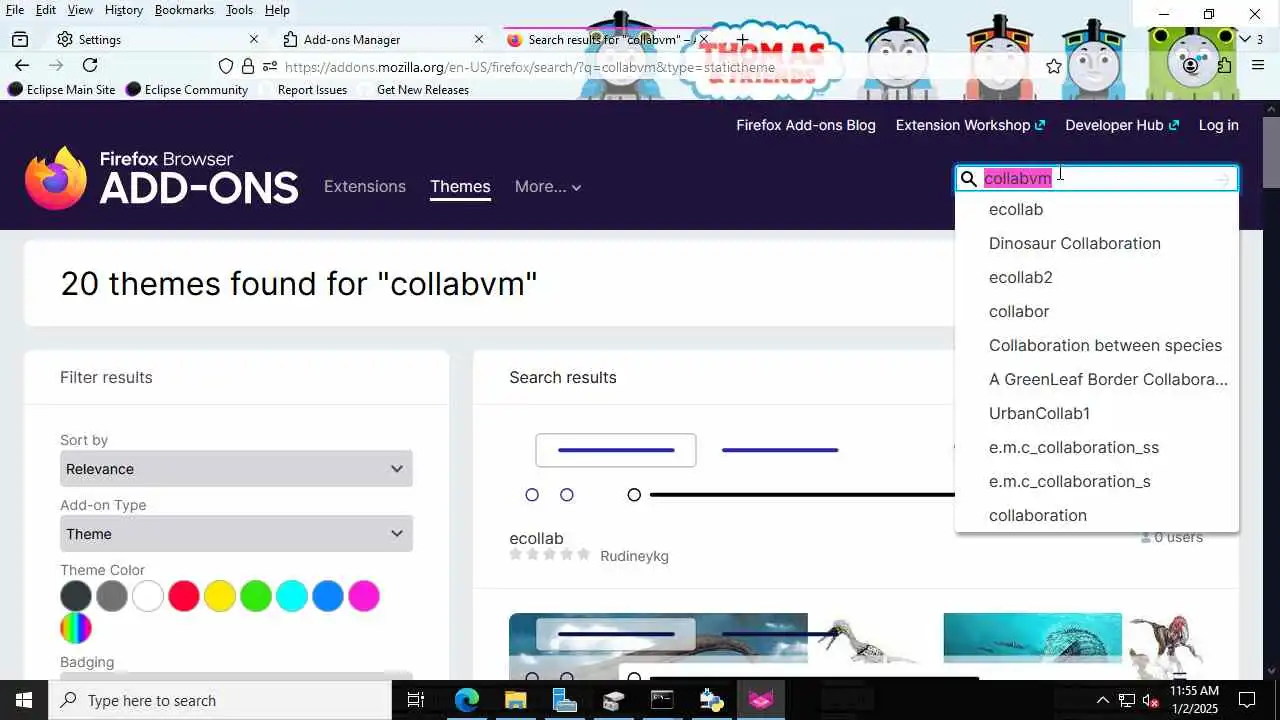Go to the Extensions section
This screenshot has height=720, width=1280.
pyautogui.click(x=365, y=187)
